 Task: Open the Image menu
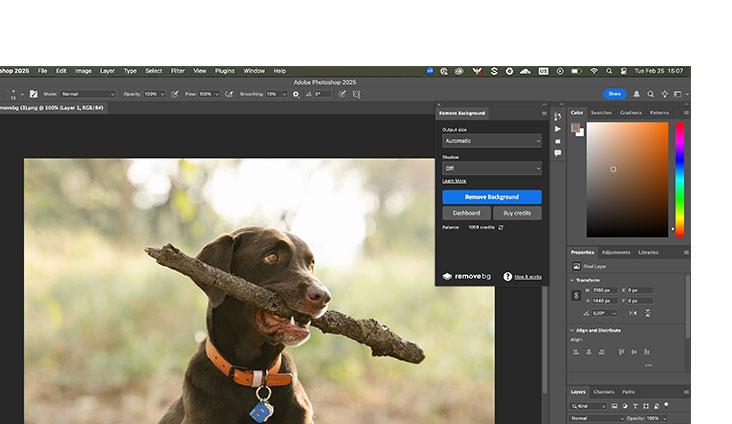[83, 71]
